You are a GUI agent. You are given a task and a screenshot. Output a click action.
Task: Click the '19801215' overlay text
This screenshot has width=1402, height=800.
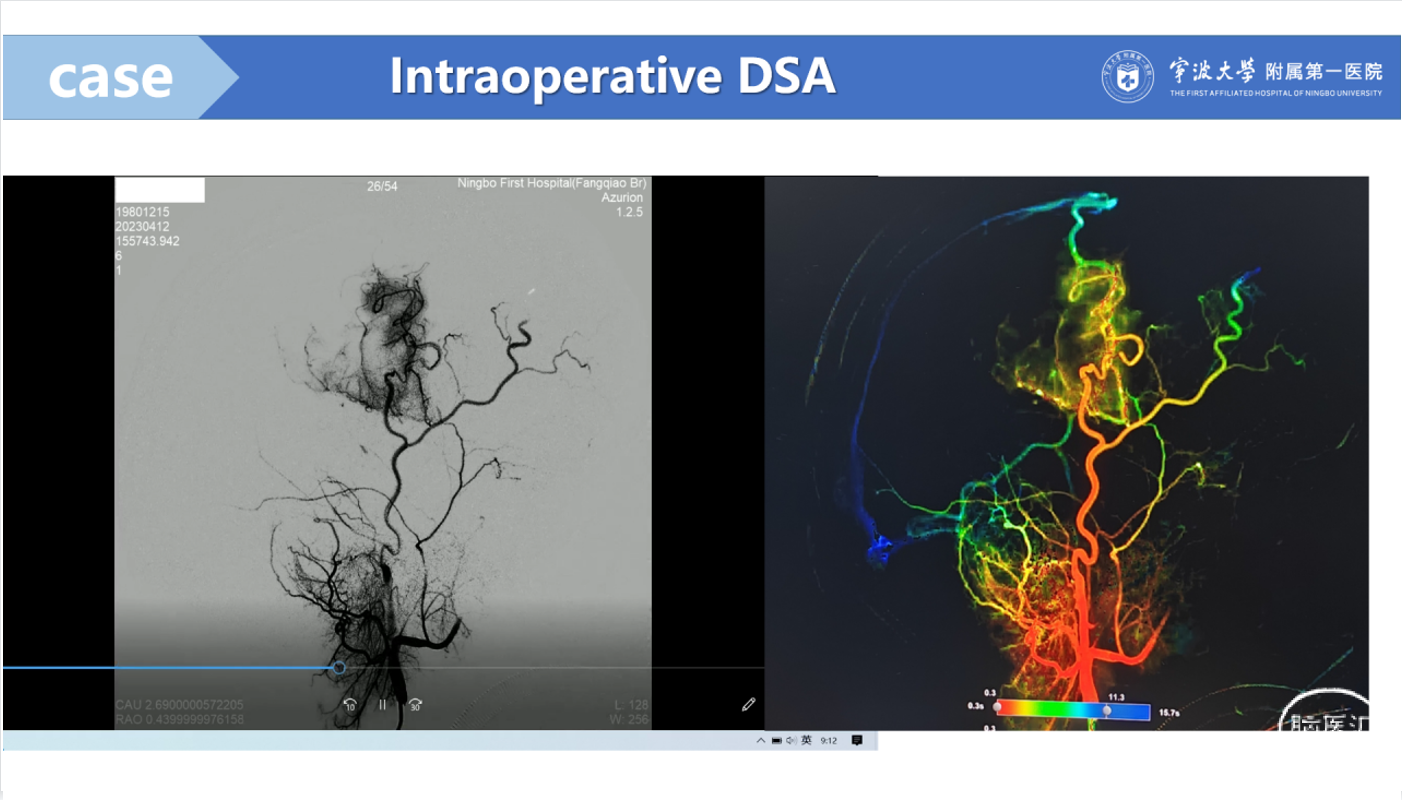(x=142, y=213)
